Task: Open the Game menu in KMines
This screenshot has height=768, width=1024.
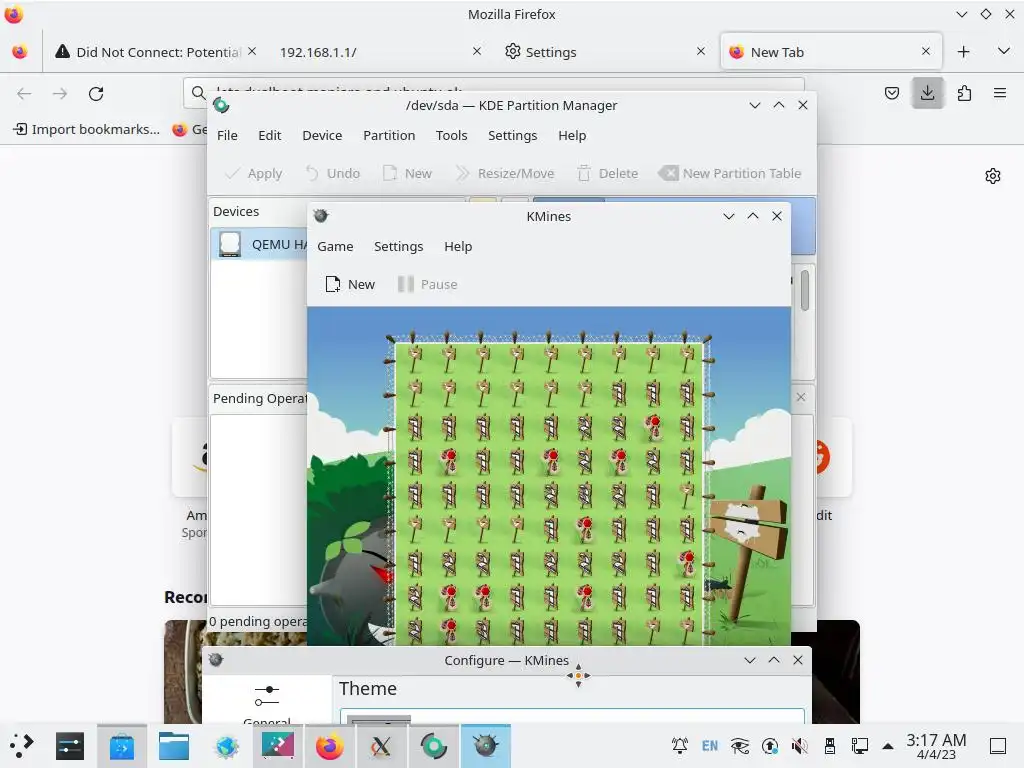Action: click(x=335, y=246)
